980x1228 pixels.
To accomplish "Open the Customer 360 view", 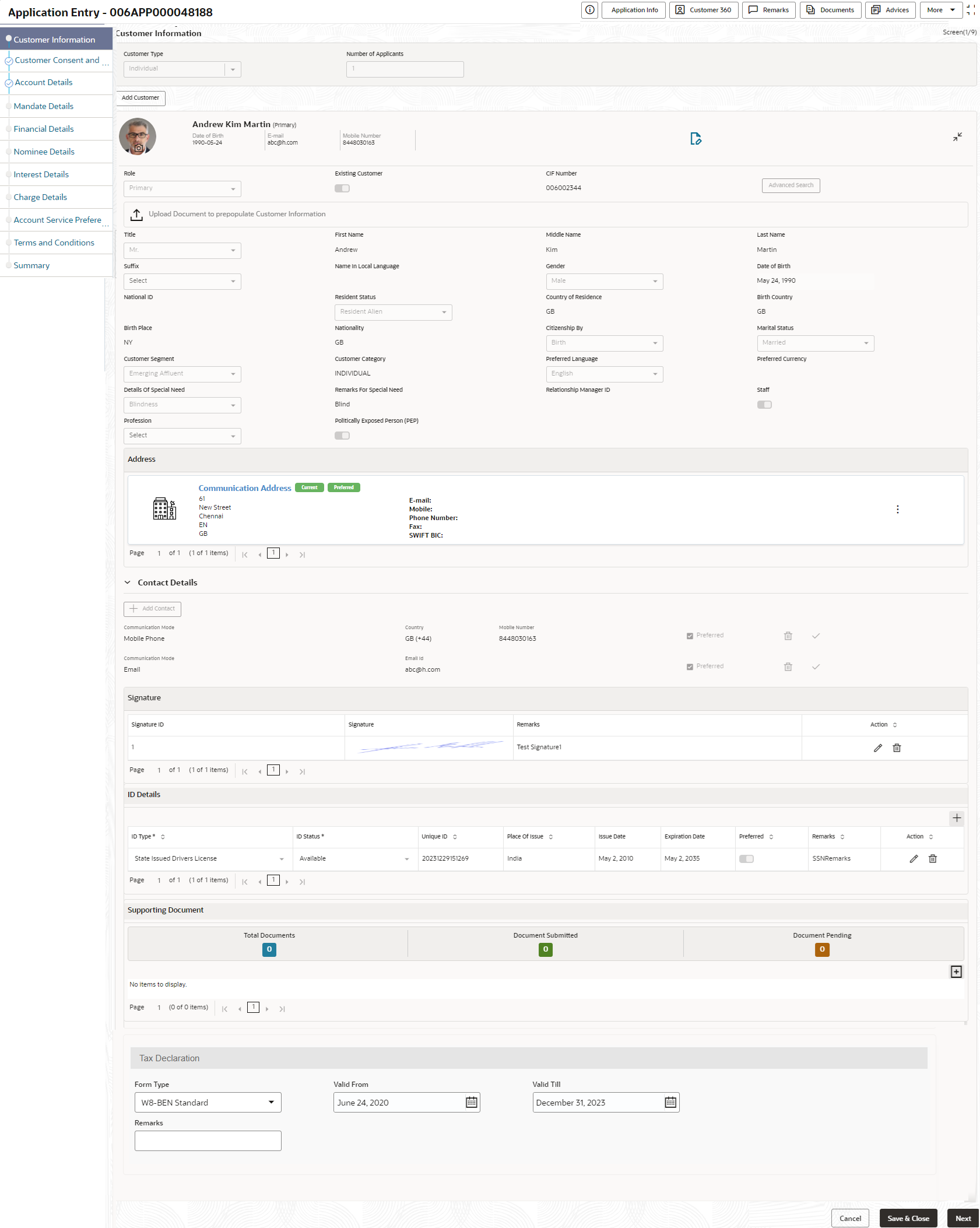I will click(x=704, y=10).
